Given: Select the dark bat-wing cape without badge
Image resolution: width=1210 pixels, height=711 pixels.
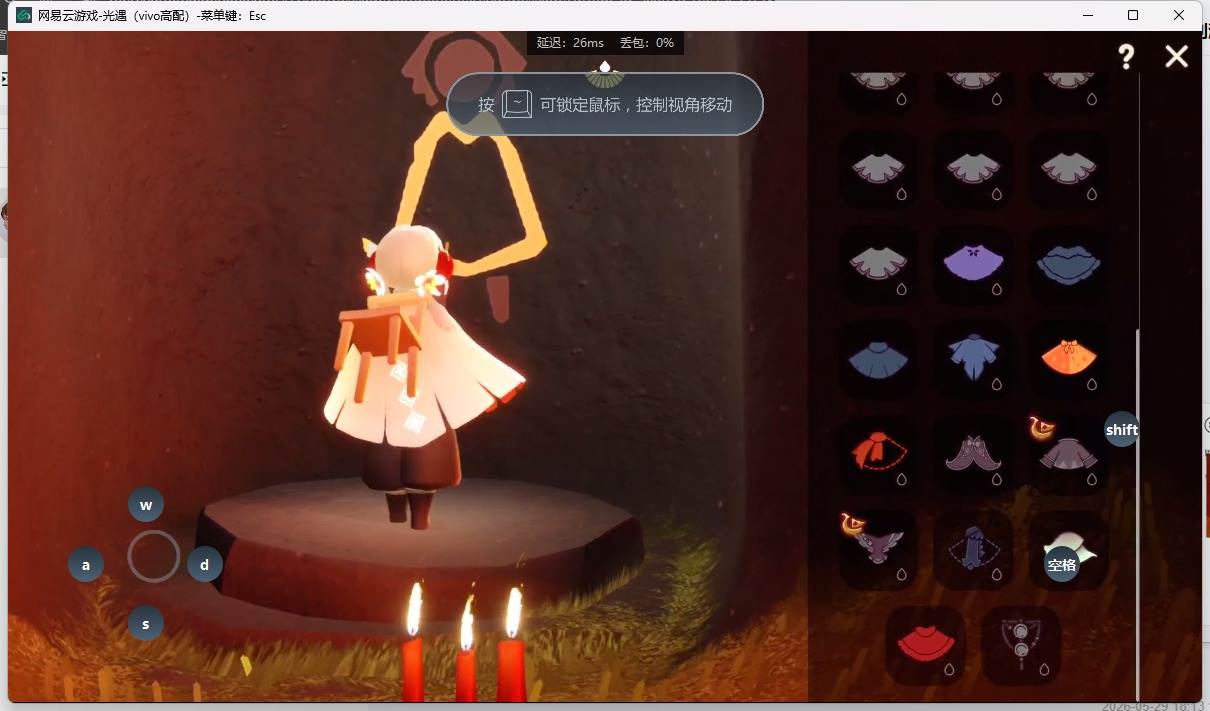Looking at the screenshot, I should (x=973, y=455).
